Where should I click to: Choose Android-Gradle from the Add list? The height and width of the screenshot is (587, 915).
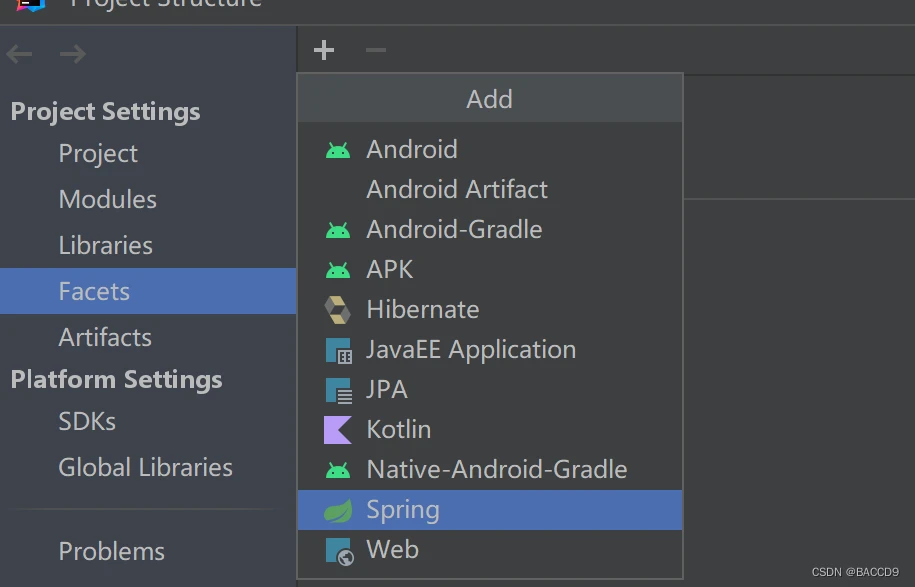click(x=490, y=230)
